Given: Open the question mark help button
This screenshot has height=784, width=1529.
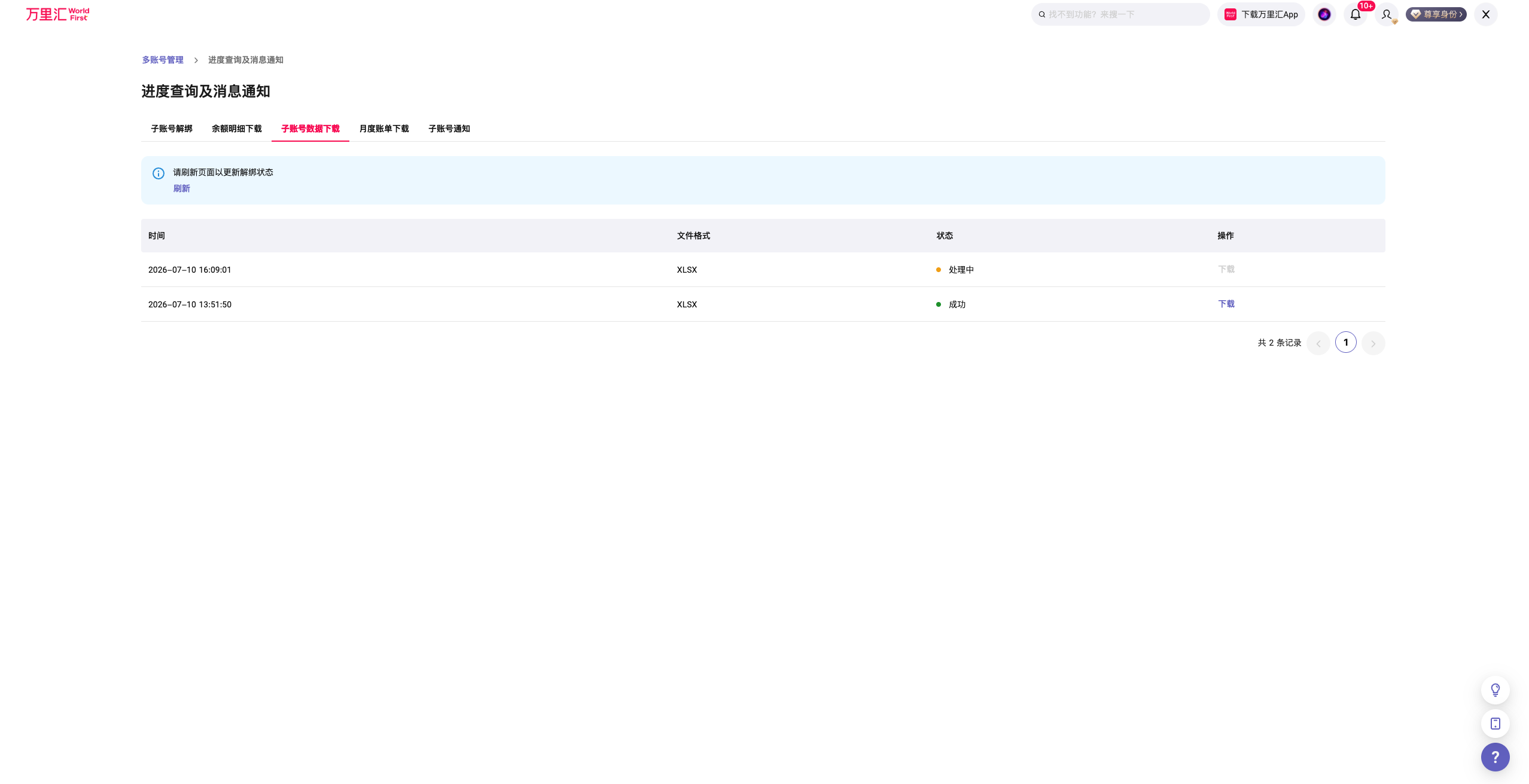Looking at the screenshot, I should point(1495,757).
